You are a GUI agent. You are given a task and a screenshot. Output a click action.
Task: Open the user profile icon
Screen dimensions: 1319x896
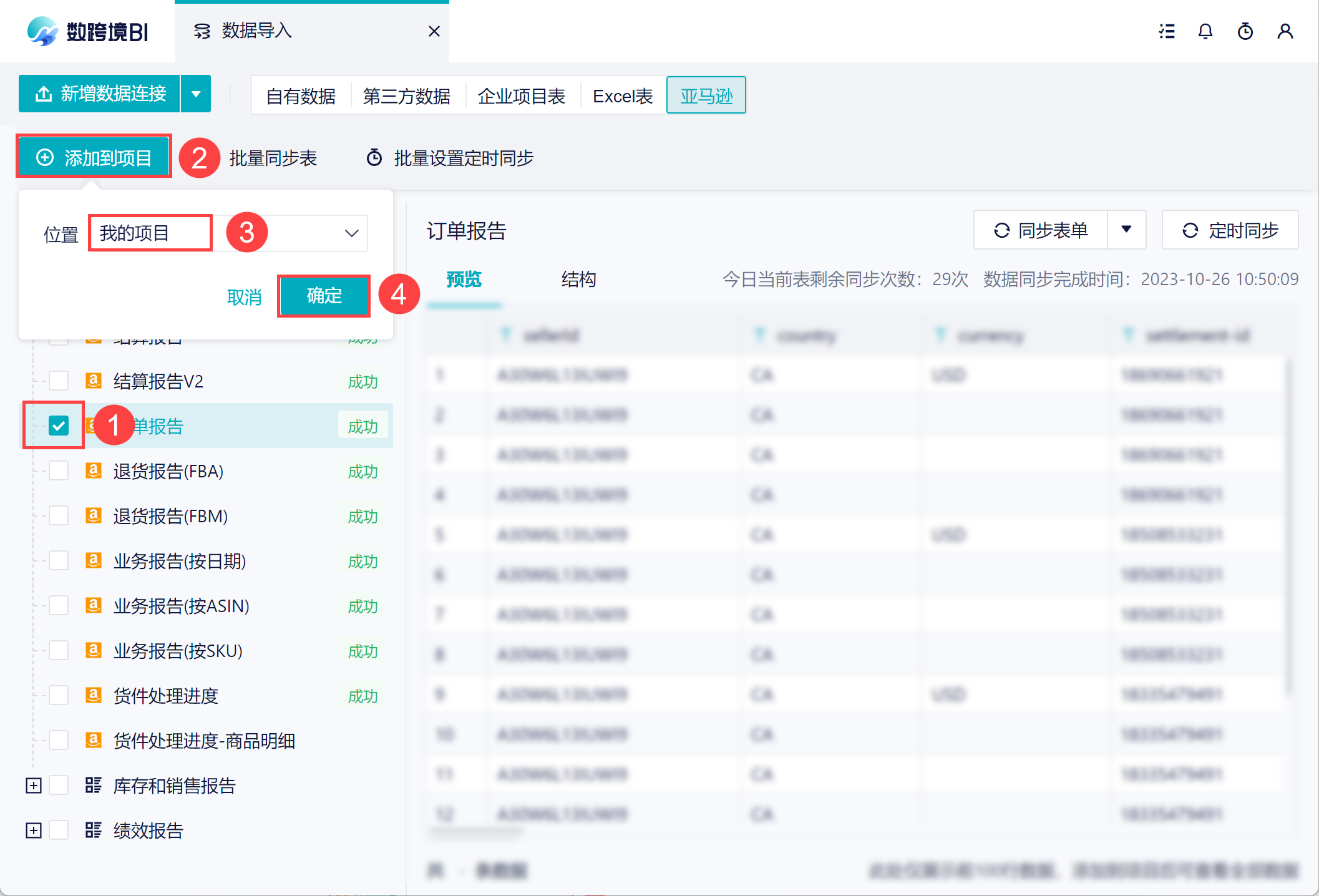click(x=1285, y=31)
